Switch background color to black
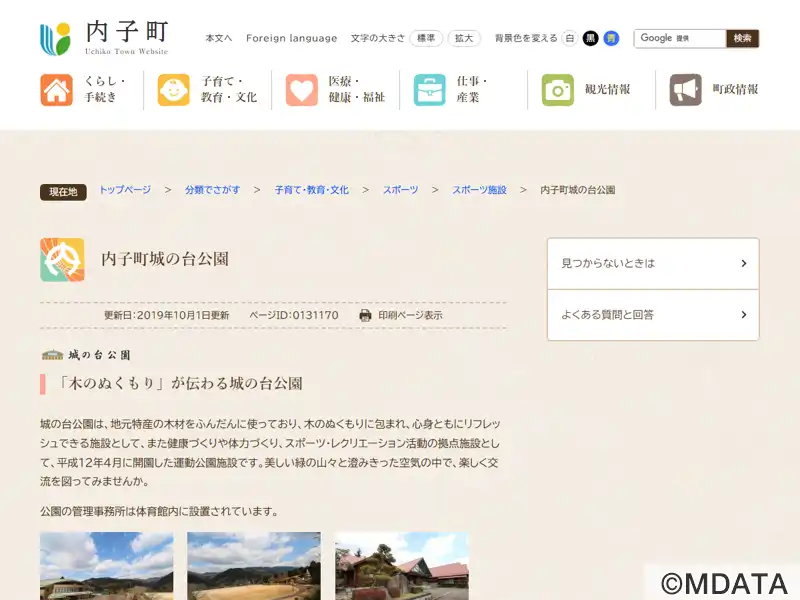The height and width of the screenshot is (600, 800). [x=590, y=38]
